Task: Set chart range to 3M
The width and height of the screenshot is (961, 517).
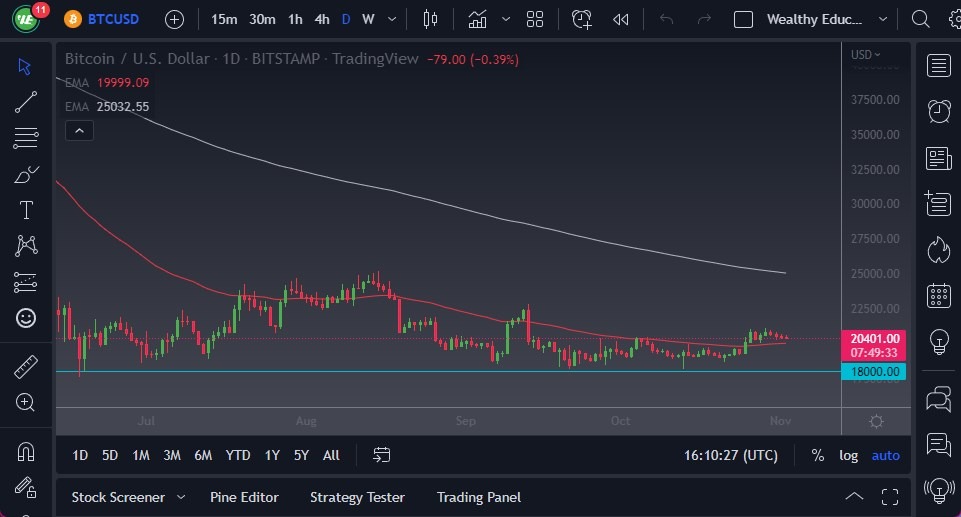Action: (172, 455)
